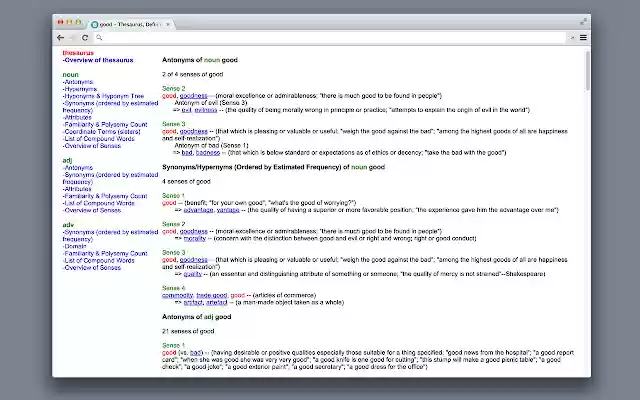This screenshot has height=400, width=640.
Task: Open noun 'Familiarity & Polysemy Count' link
Action: click(x=105, y=124)
